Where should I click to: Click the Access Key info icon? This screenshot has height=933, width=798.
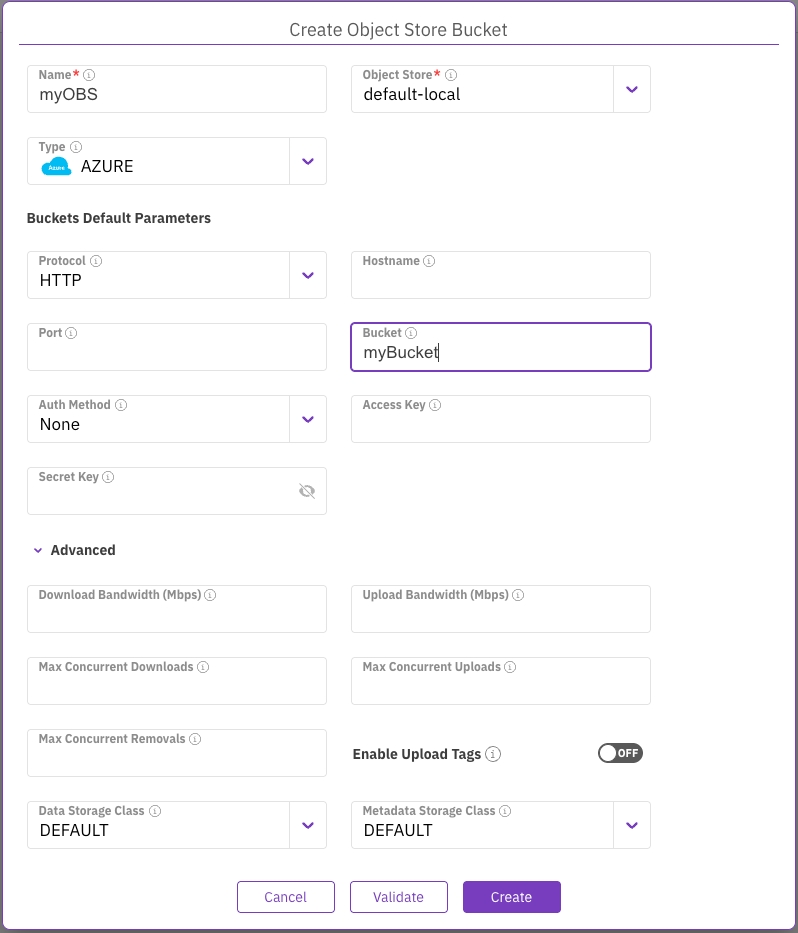(435, 405)
